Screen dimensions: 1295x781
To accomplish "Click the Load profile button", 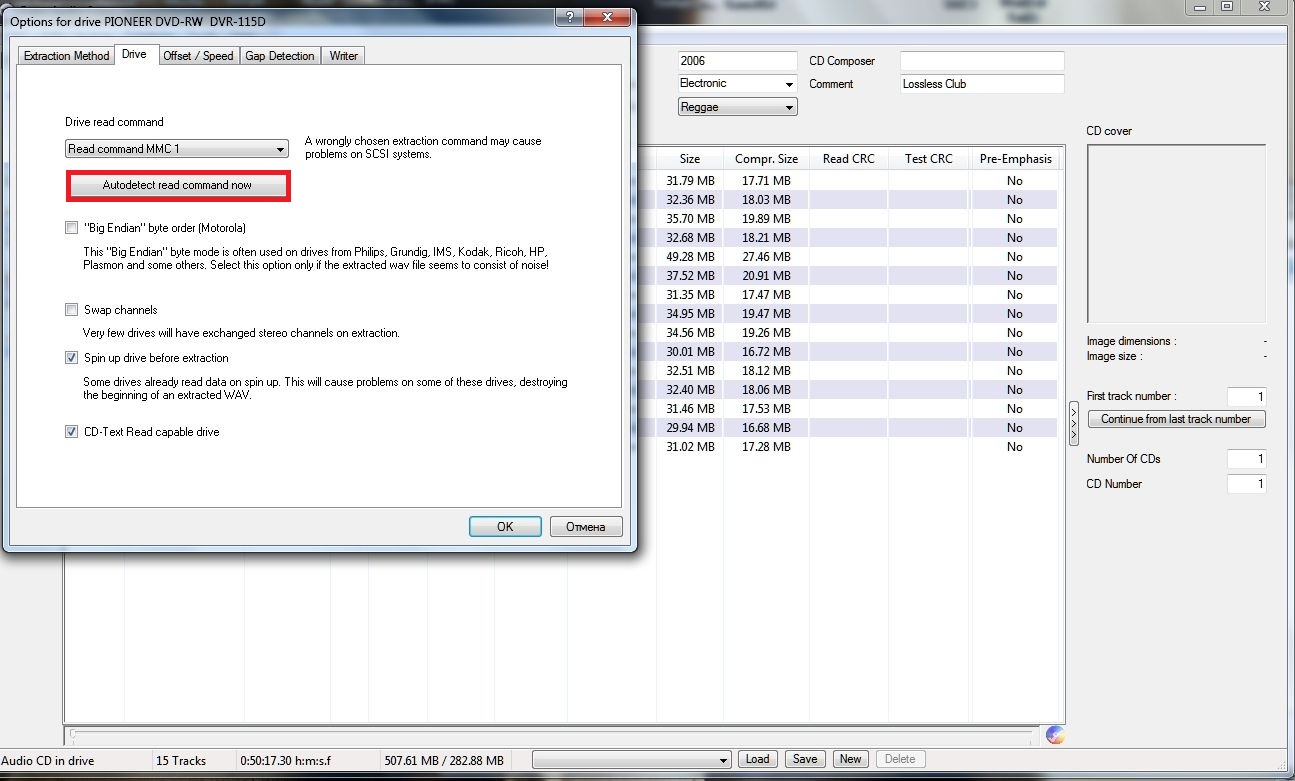I will (x=758, y=759).
